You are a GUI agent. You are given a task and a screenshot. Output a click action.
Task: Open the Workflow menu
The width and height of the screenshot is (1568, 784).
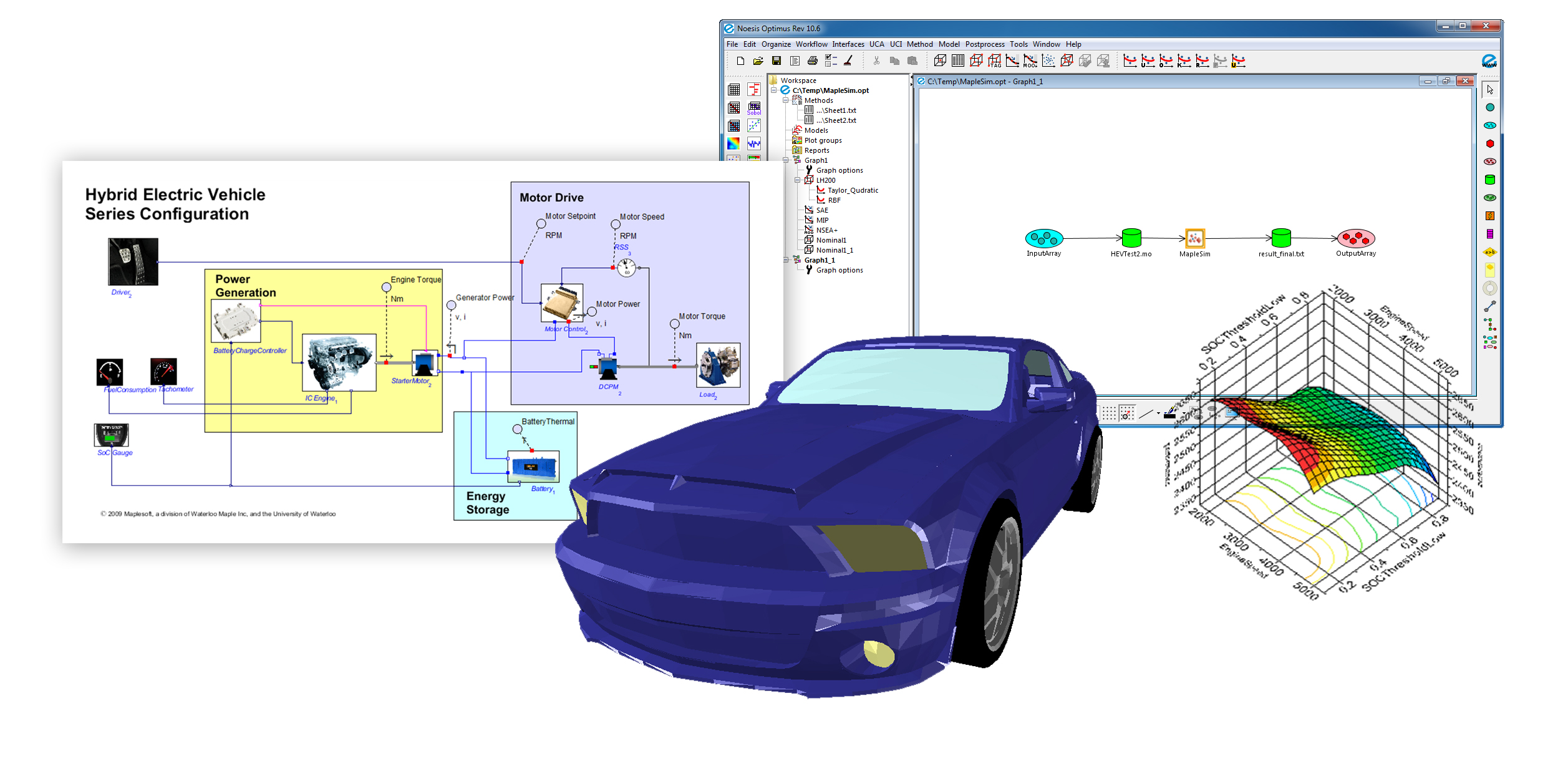[811, 44]
